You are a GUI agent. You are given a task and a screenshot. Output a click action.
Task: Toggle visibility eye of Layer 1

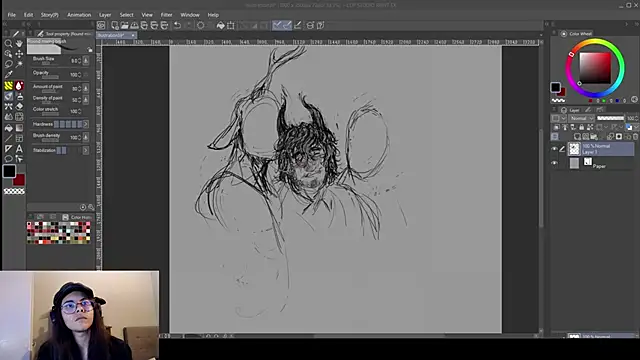(554, 149)
